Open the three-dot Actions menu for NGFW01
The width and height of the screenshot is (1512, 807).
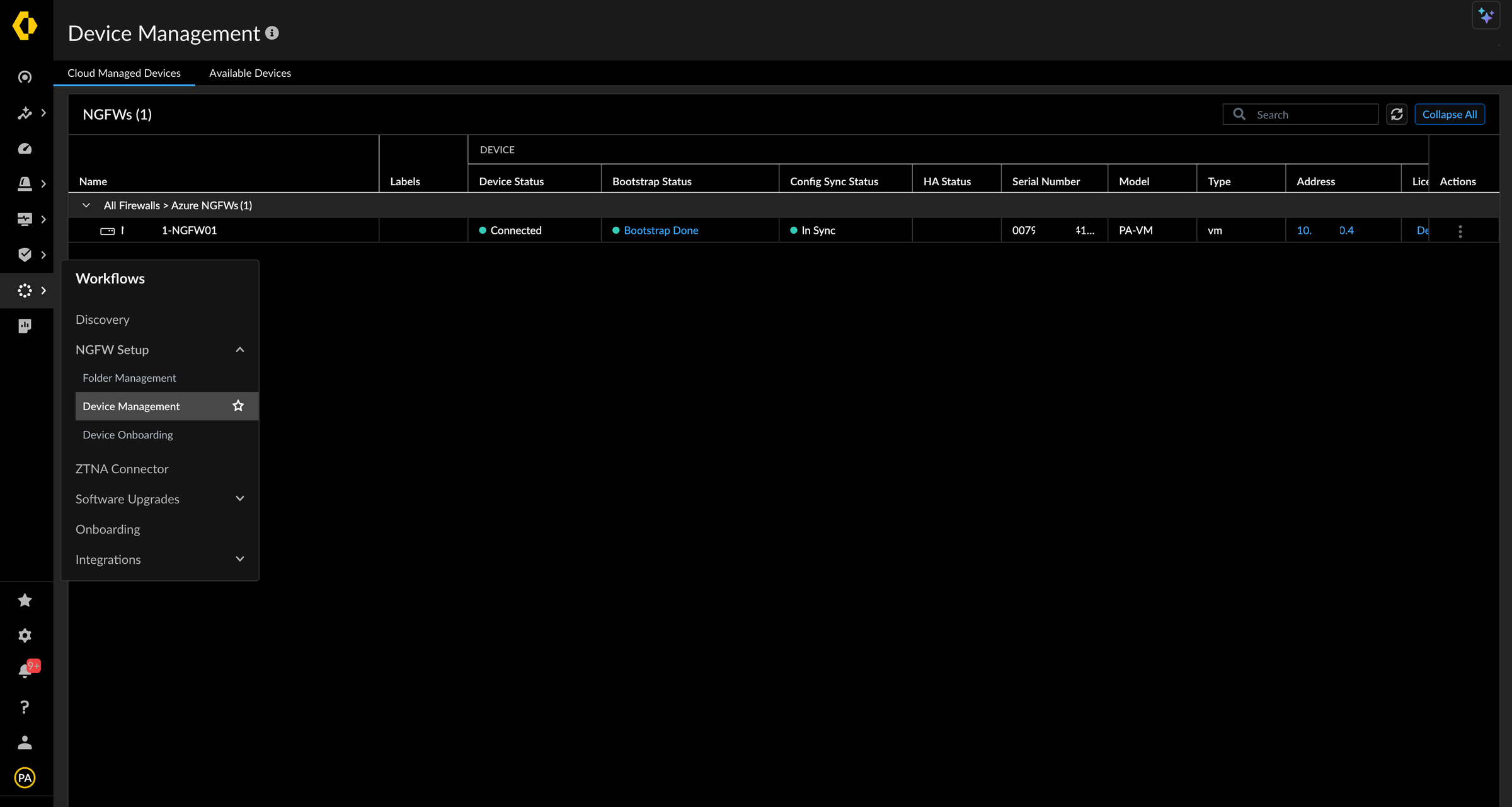[1460, 231]
